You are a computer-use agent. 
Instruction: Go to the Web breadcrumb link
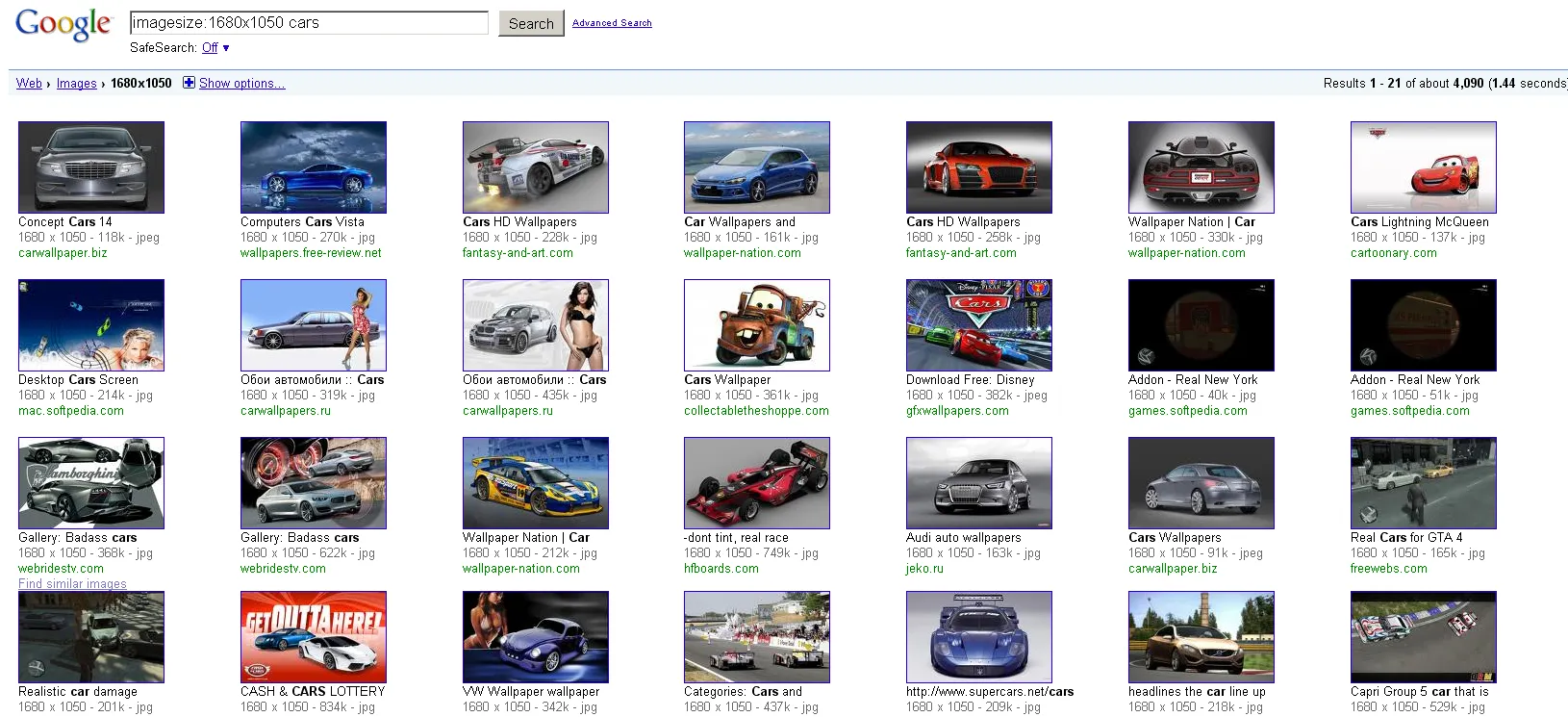coord(29,84)
